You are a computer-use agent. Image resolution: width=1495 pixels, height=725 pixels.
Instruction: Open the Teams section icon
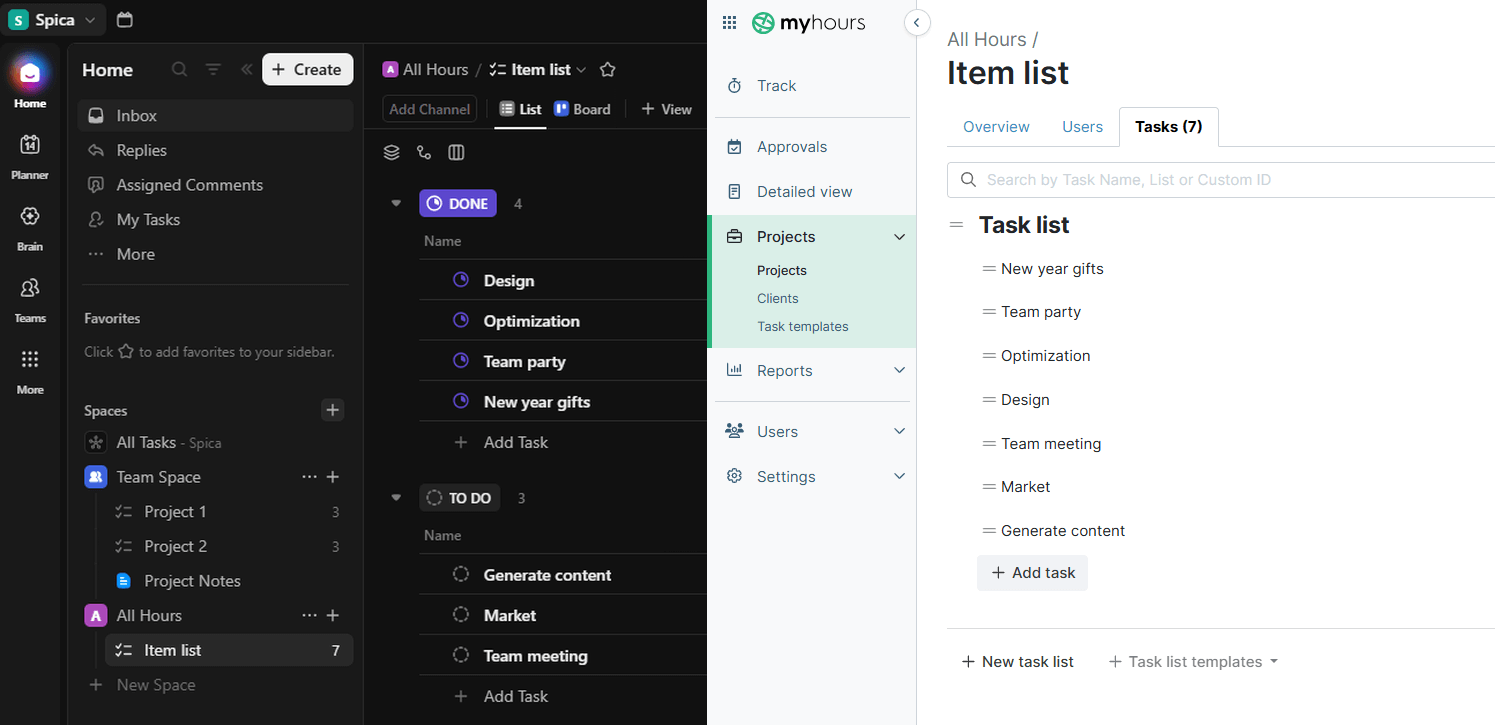30,293
